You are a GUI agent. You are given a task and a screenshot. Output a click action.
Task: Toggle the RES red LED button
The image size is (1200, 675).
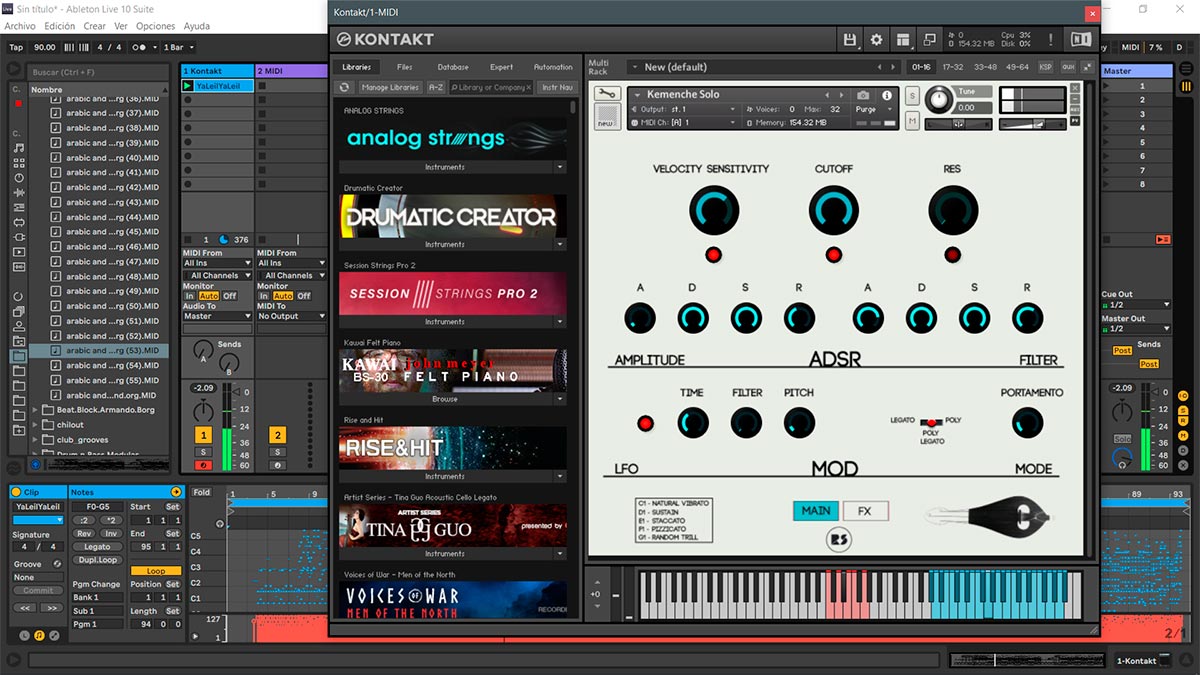point(952,254)
